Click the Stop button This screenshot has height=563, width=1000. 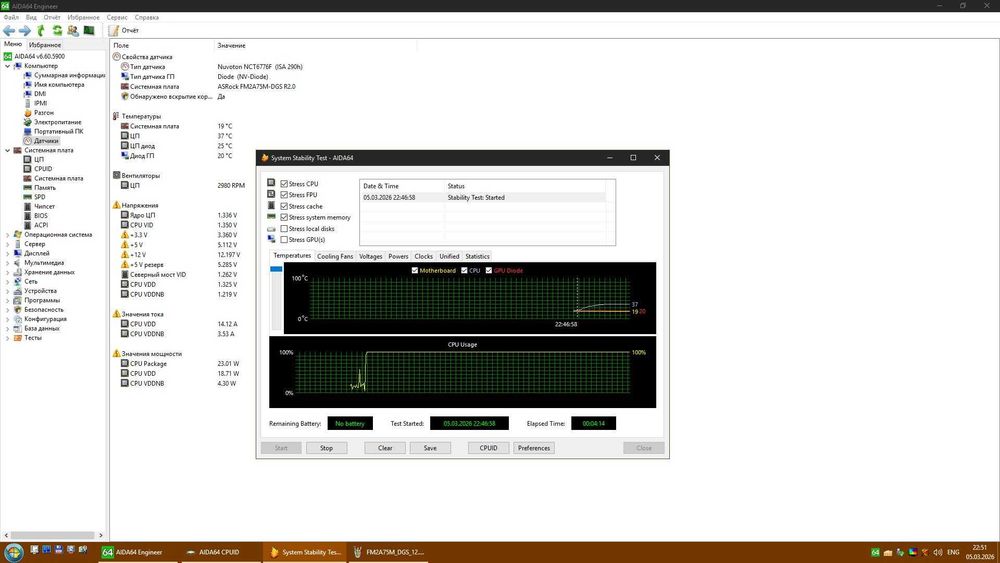(327, 448)
